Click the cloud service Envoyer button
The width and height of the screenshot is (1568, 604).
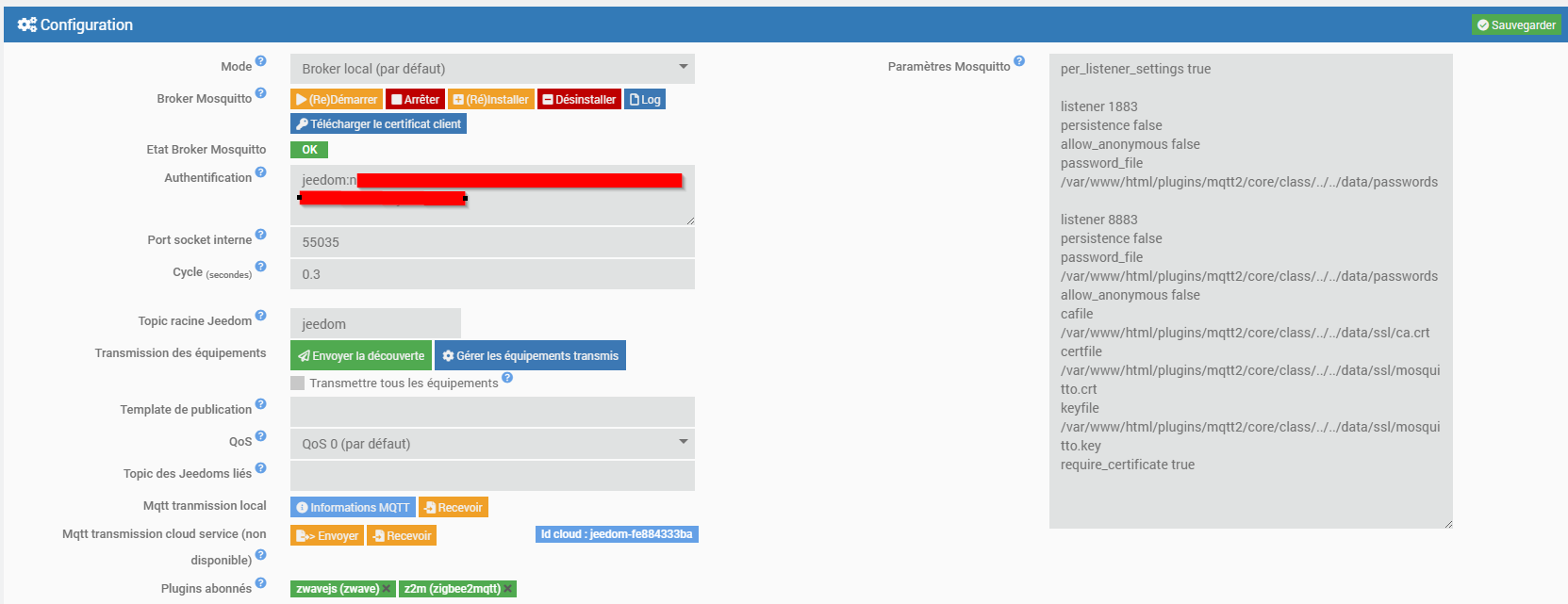[x=327, y=535]
